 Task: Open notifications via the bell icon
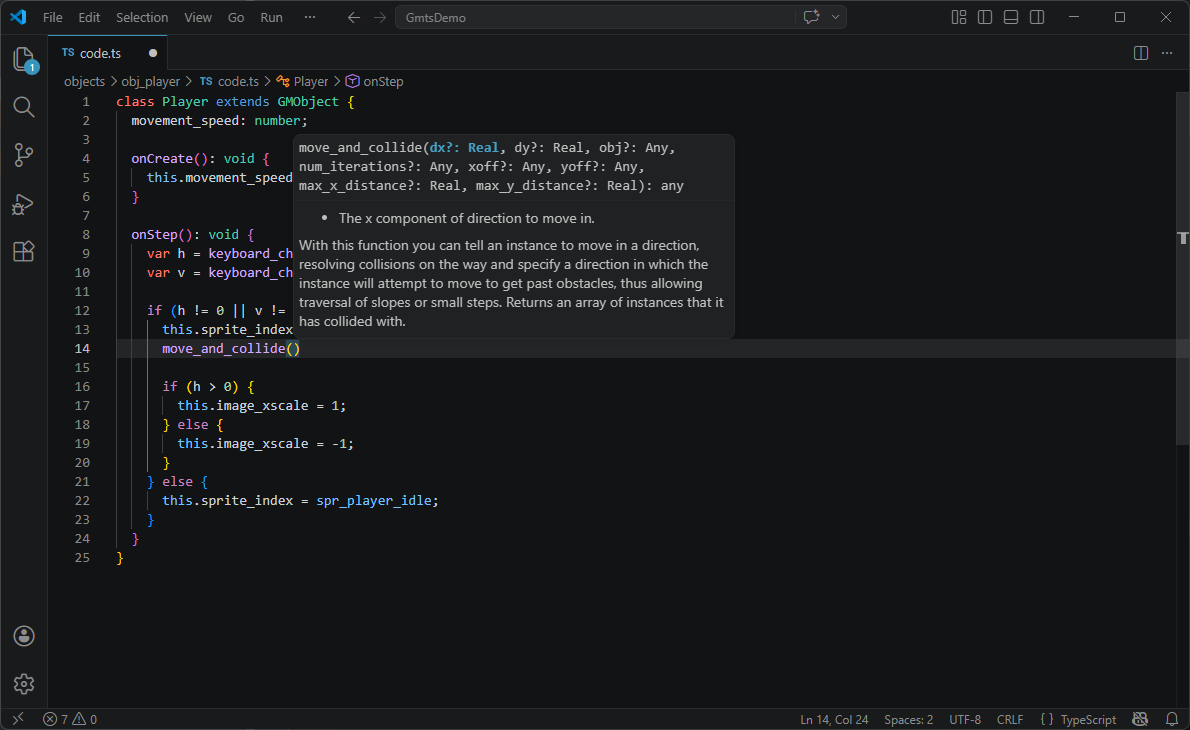[x=1170, y=719]
